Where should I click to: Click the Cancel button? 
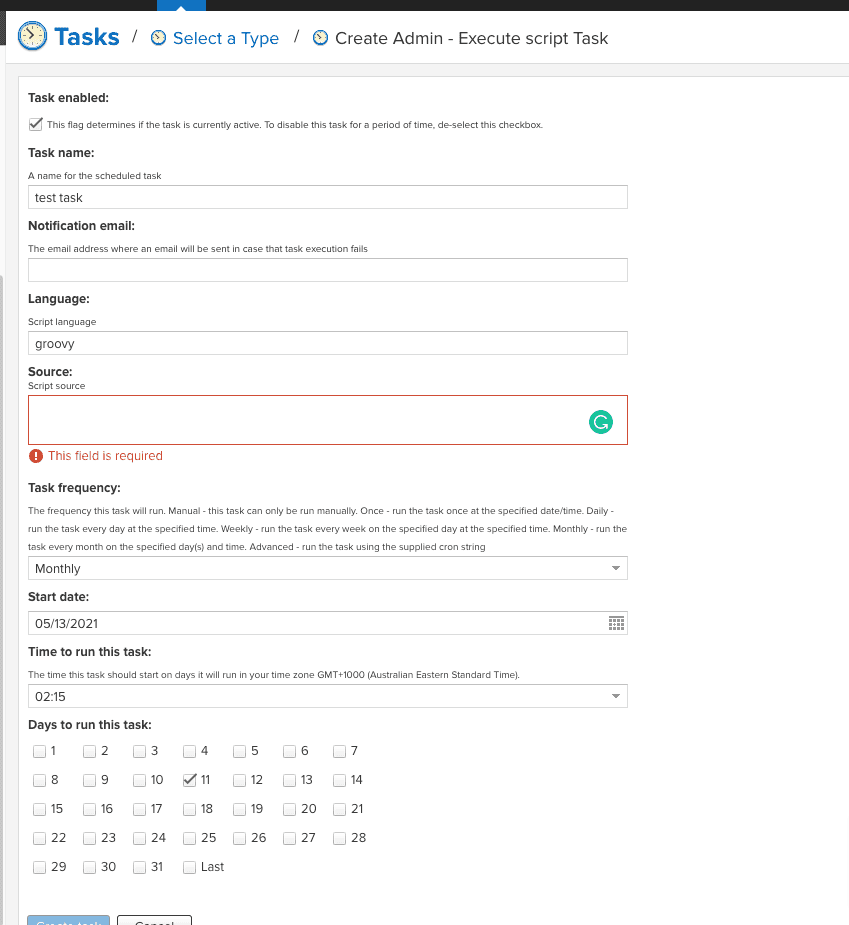point(154,921)
